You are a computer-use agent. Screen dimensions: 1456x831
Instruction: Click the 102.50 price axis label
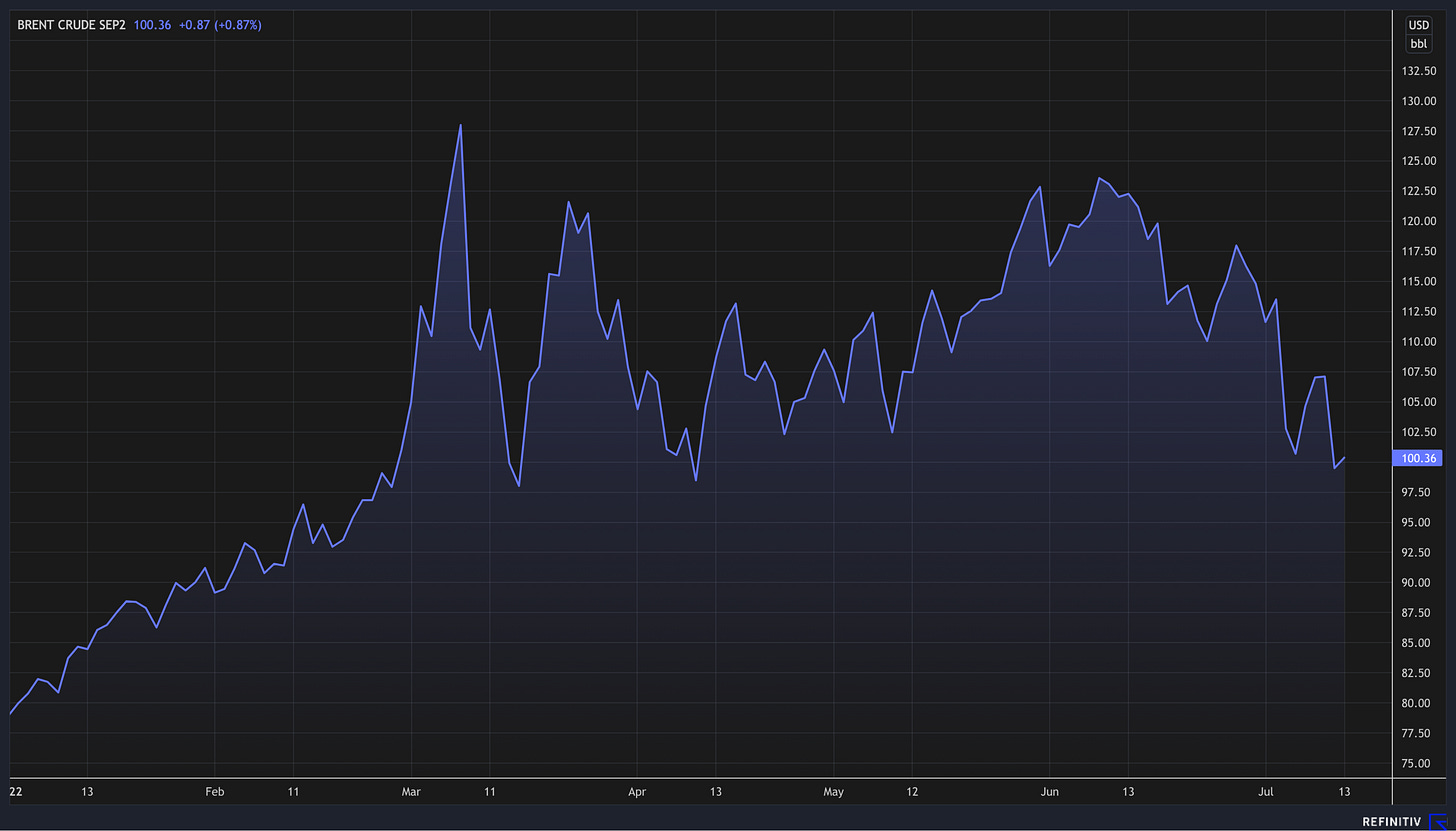tap(1420, 432)
